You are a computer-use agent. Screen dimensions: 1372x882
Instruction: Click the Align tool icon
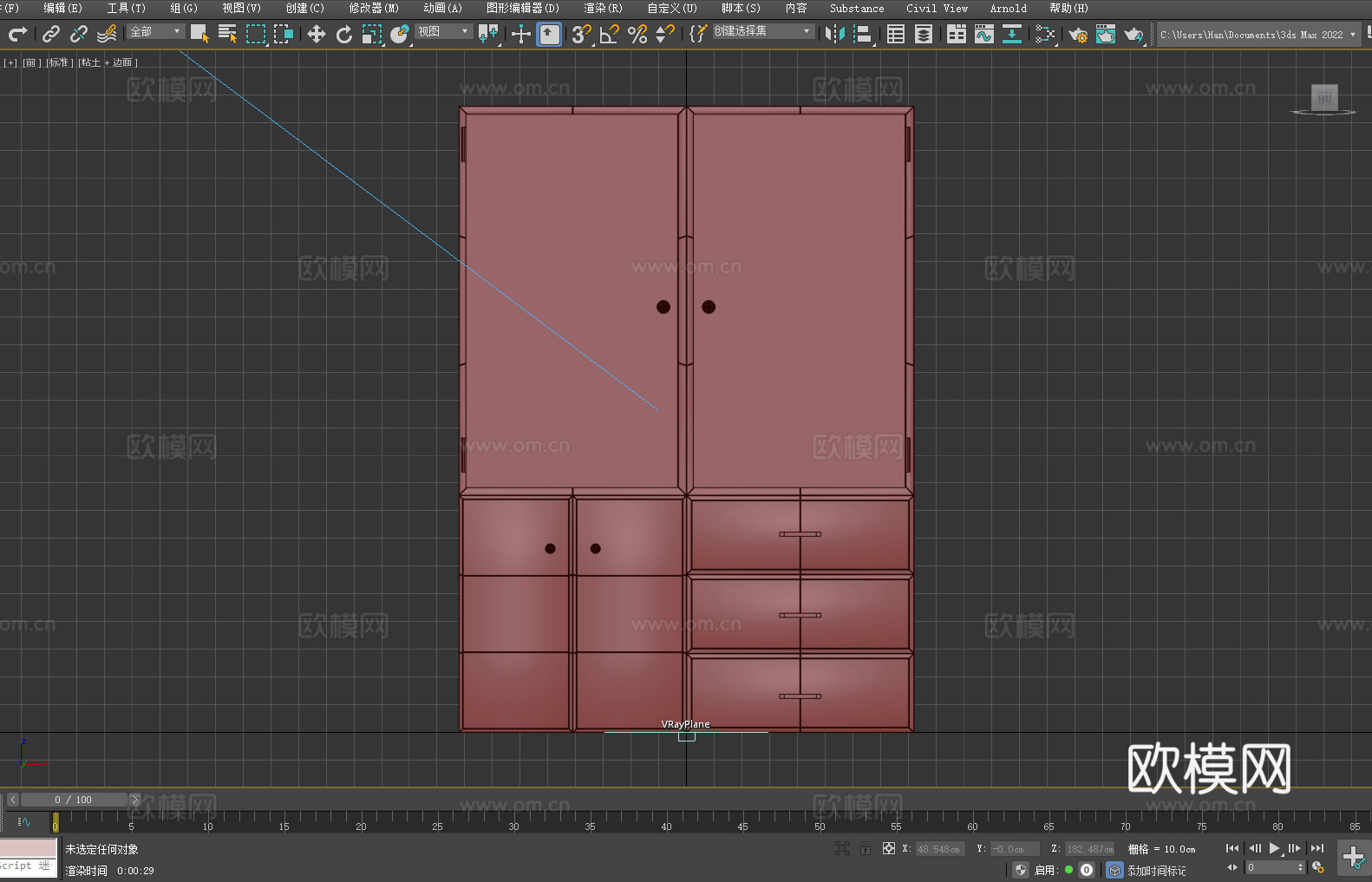point(863,34)
